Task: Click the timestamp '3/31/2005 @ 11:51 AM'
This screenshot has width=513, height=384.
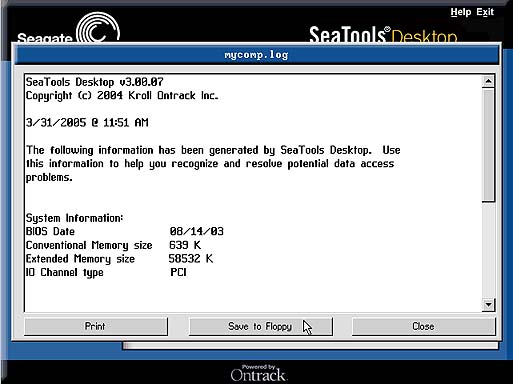Action: tap(87, 123)
